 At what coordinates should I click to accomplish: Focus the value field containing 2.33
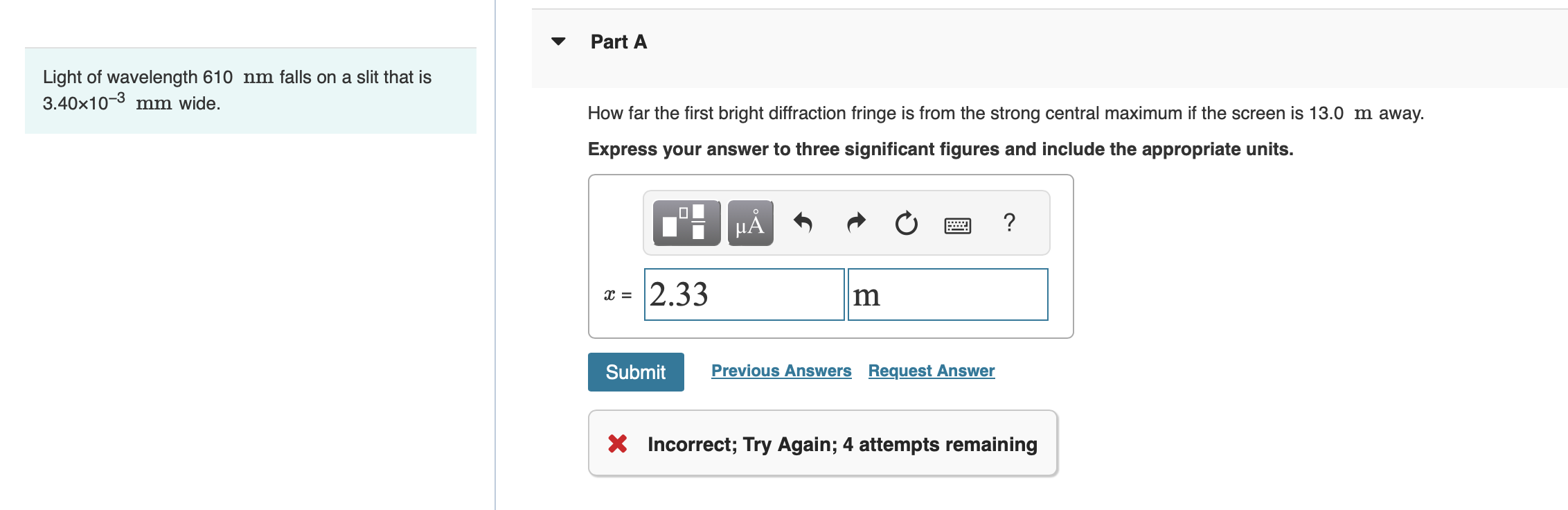(x=744, y=294)
